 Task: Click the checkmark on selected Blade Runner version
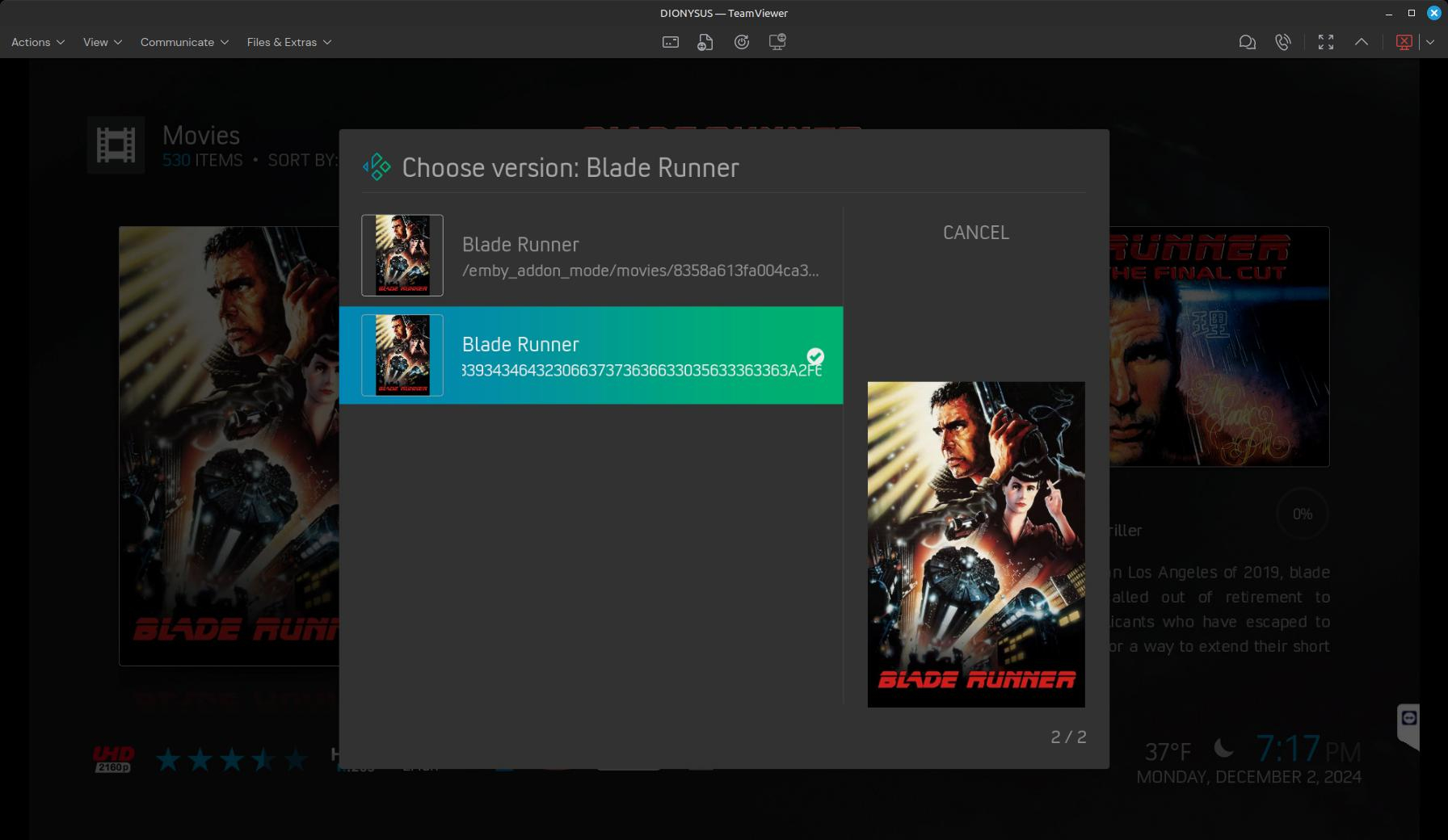(815, 356)
